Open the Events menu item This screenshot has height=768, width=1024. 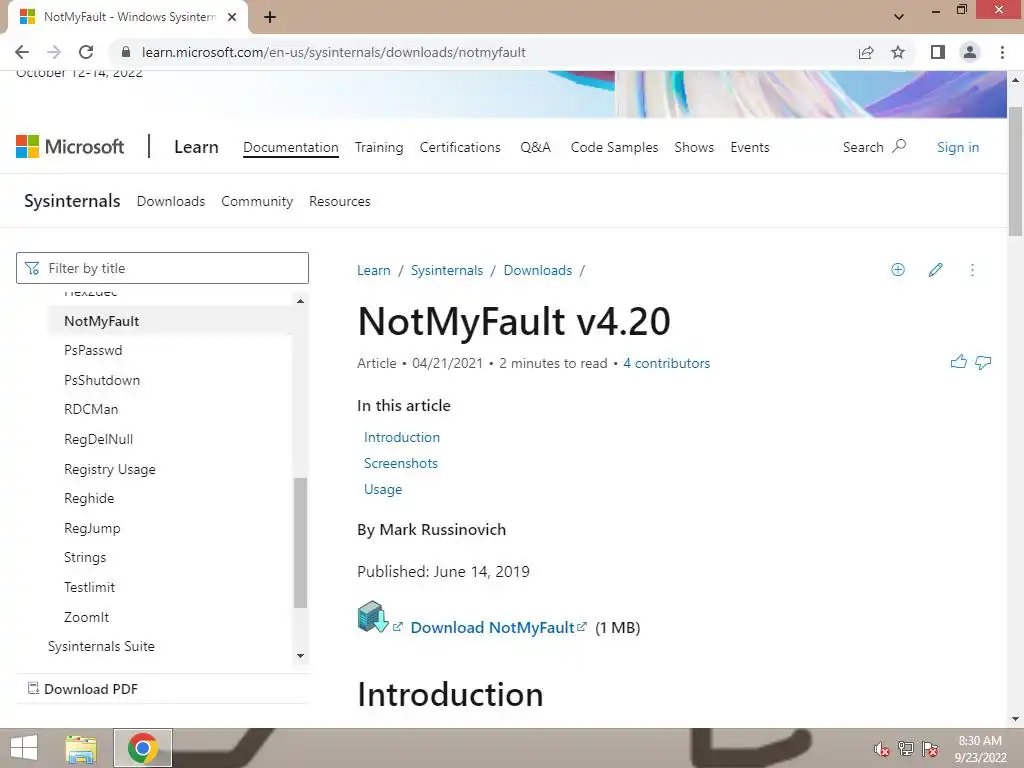click(750, 148)
